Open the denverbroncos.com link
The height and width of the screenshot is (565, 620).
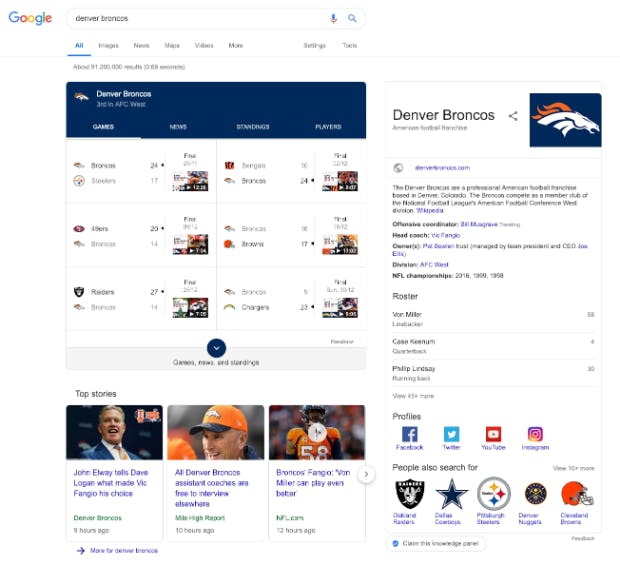pos(442,168)
